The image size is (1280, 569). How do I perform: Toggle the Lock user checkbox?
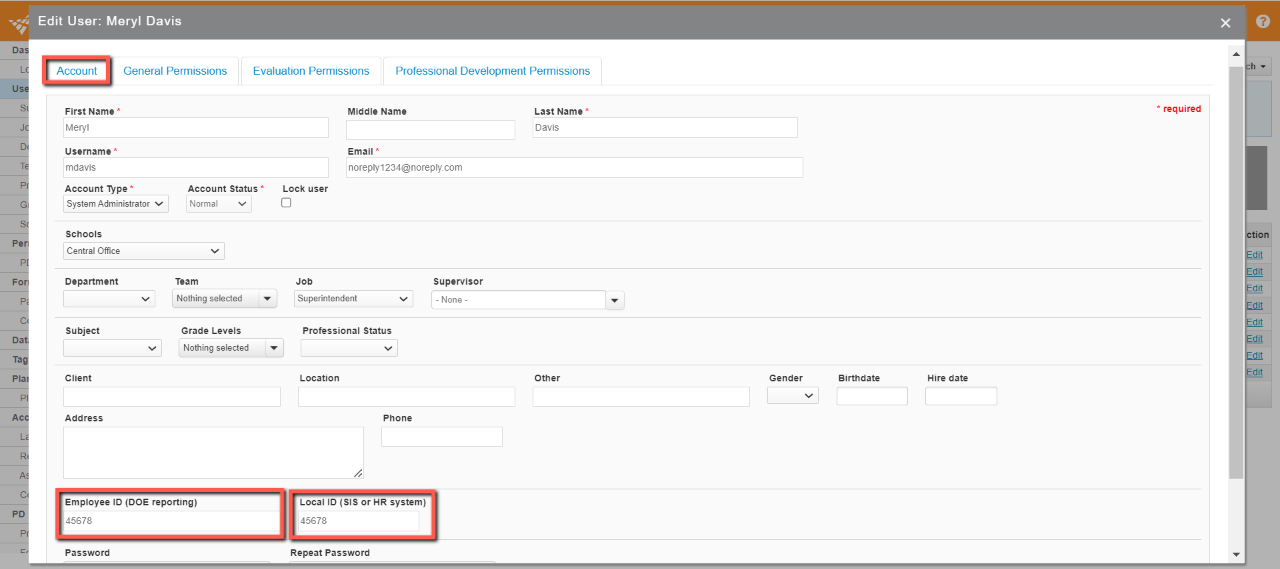click(x=286, y=203)
